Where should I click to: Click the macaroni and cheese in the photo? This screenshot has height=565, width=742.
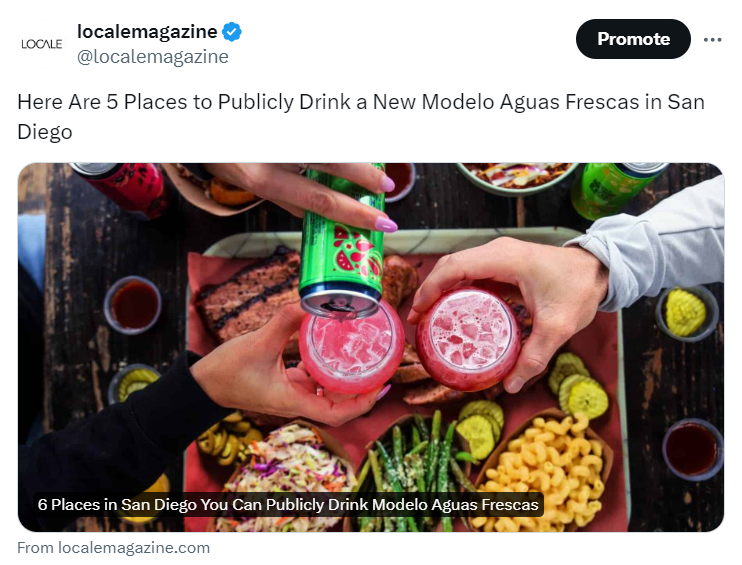[542, 473]
